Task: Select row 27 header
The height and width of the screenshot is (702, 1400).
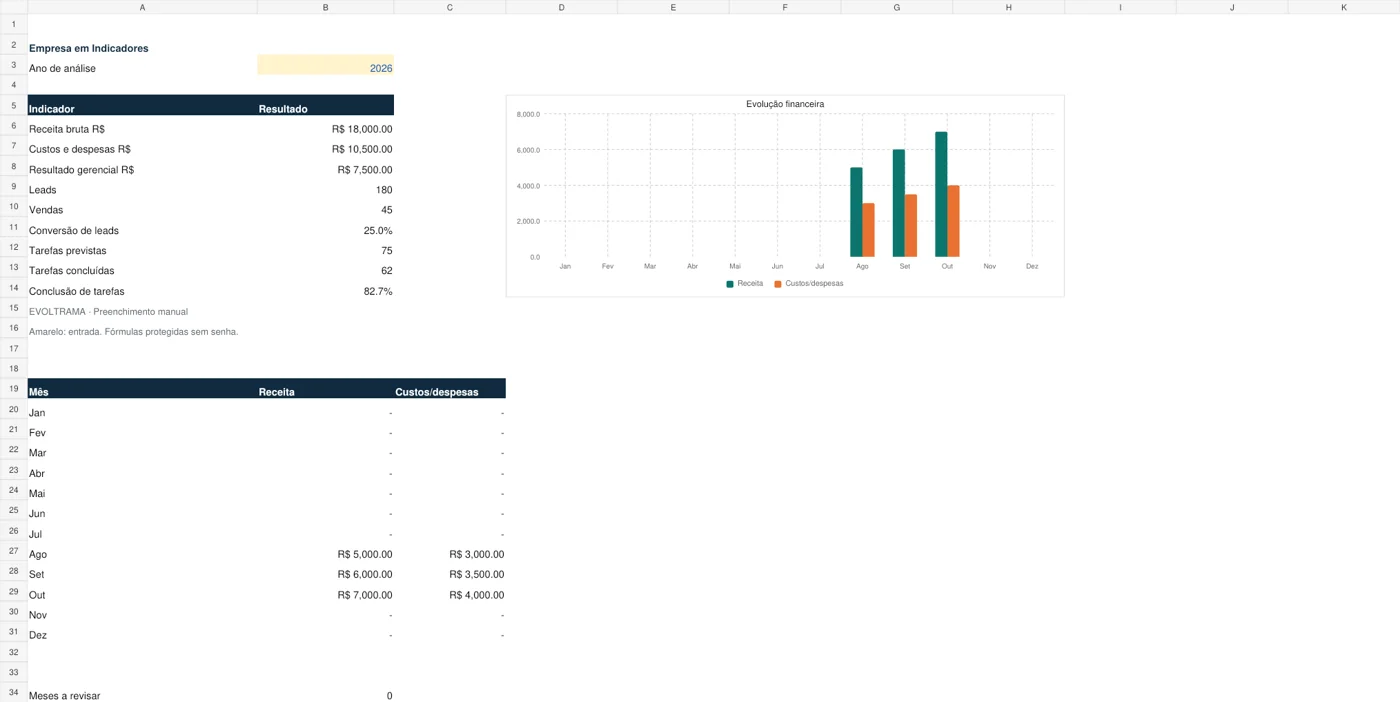Action: coord(13,550)
